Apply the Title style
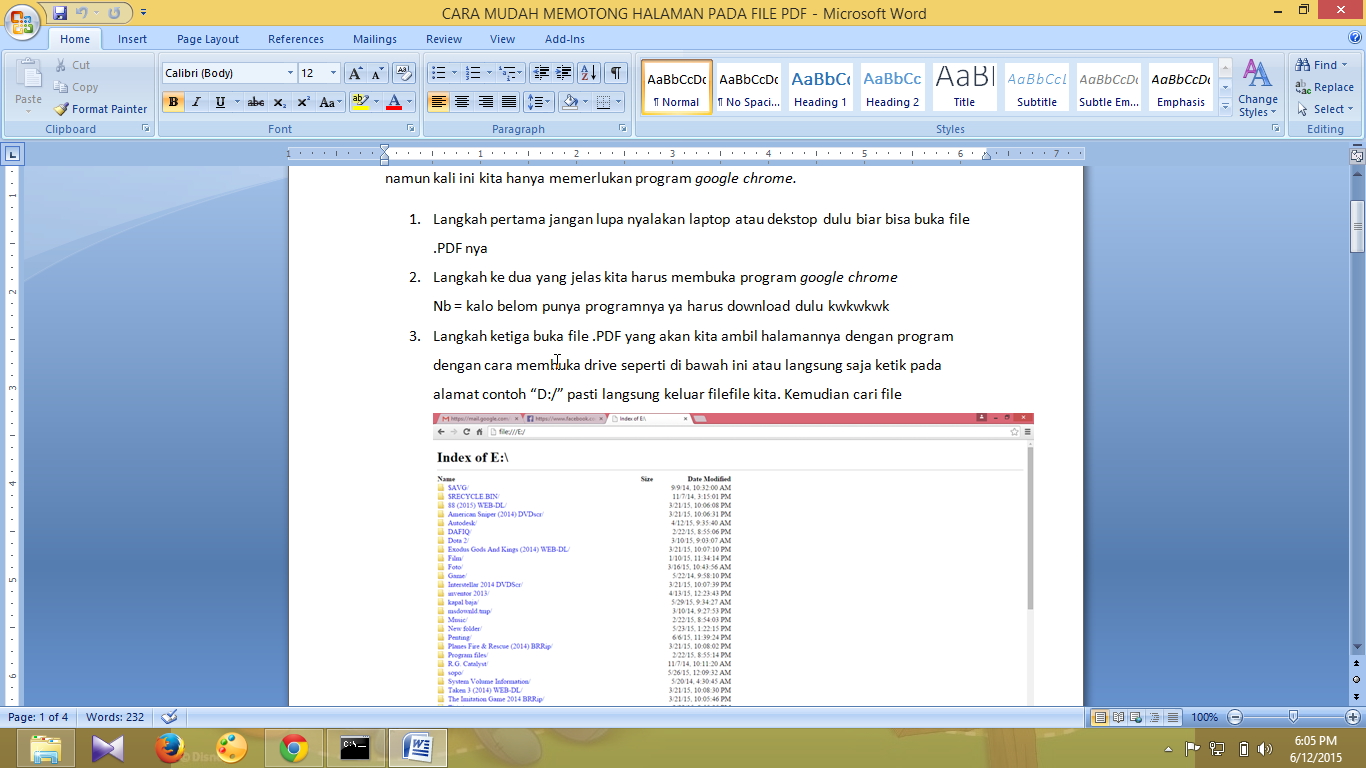Viewport: 1366px width, 768px height. pos(964,87)
